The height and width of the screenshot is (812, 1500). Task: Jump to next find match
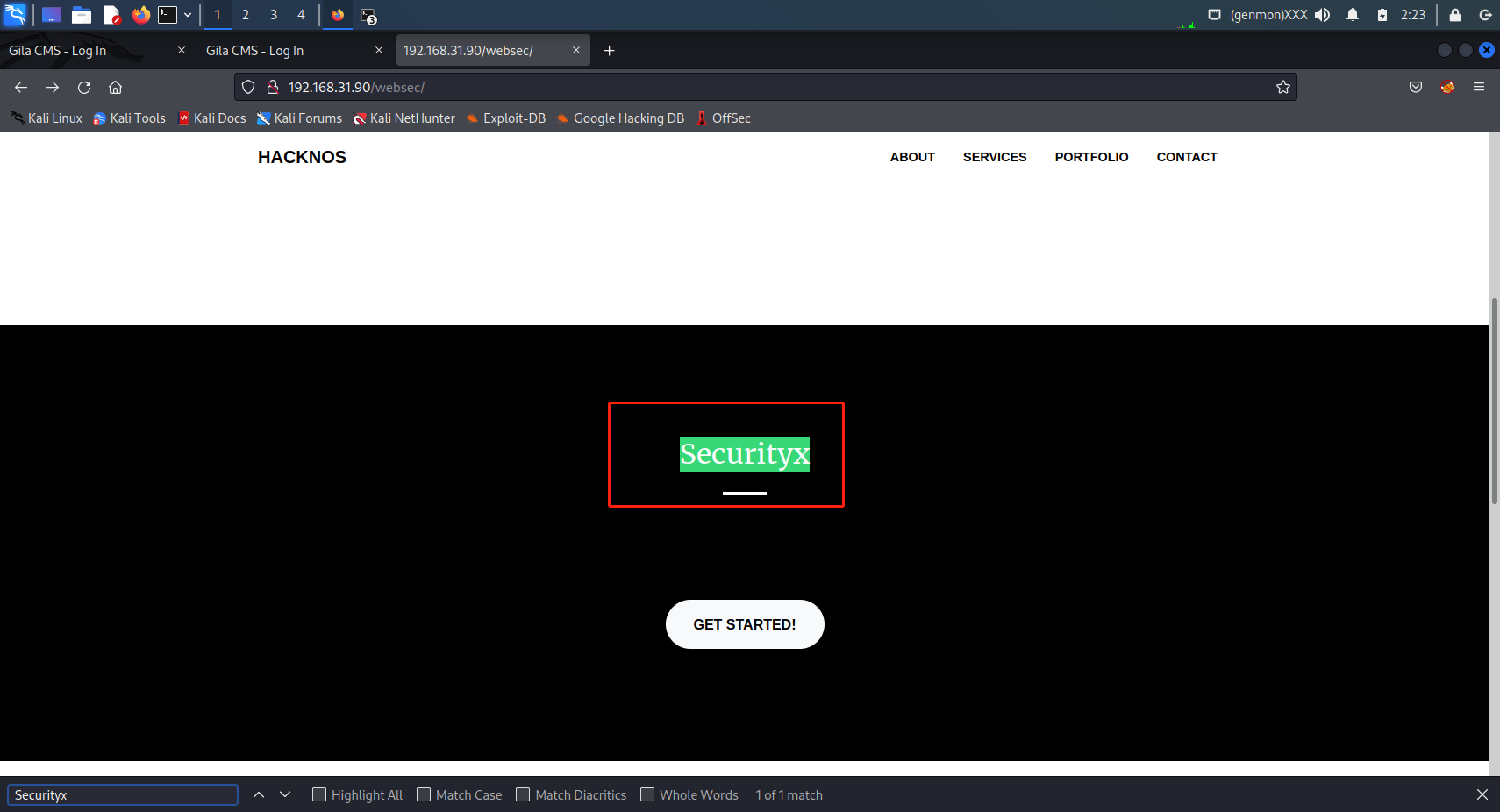point(285,795)
